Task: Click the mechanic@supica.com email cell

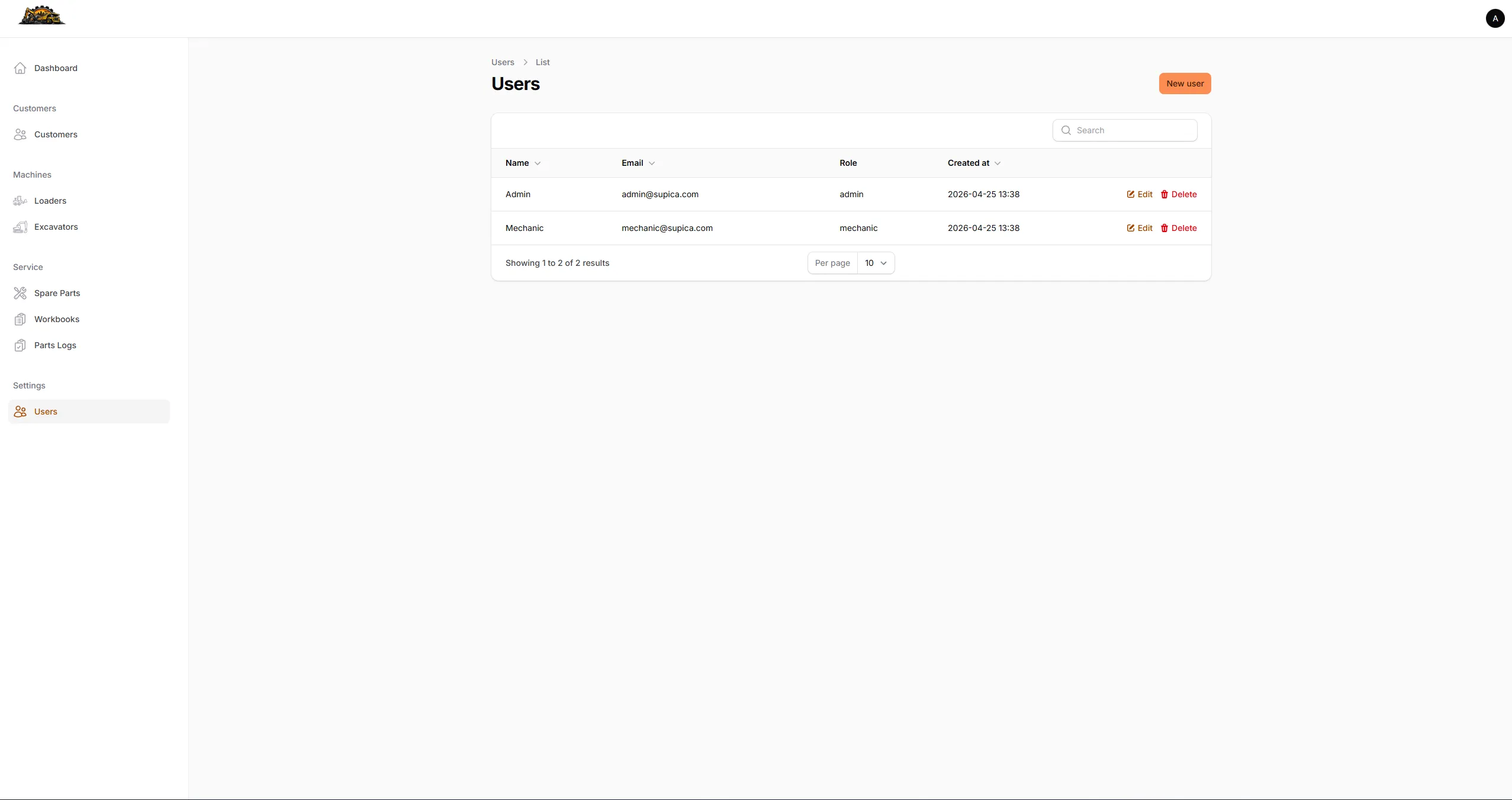Action: coord(667,228)
